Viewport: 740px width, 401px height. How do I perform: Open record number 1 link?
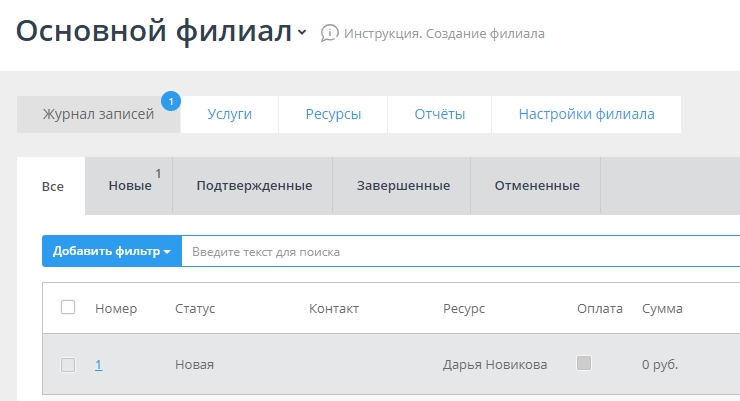coord(99,365)
